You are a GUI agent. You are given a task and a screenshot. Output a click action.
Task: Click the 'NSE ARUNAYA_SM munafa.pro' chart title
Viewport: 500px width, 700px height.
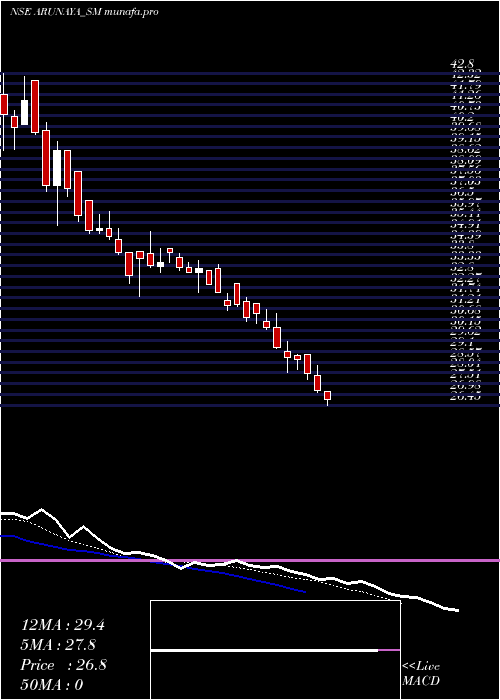click(x=84, y=12)
